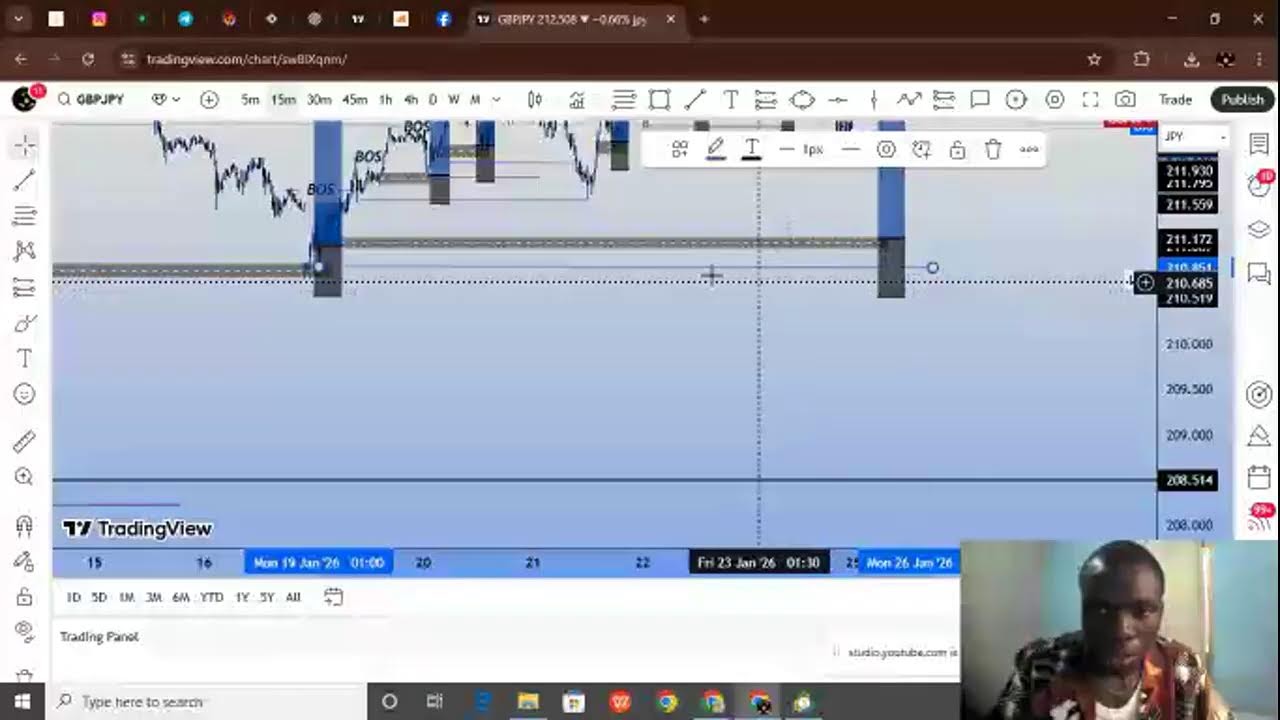Add an alert on the selected drawing
Viewport: 1280px width, 720px height.
(922, 150)
